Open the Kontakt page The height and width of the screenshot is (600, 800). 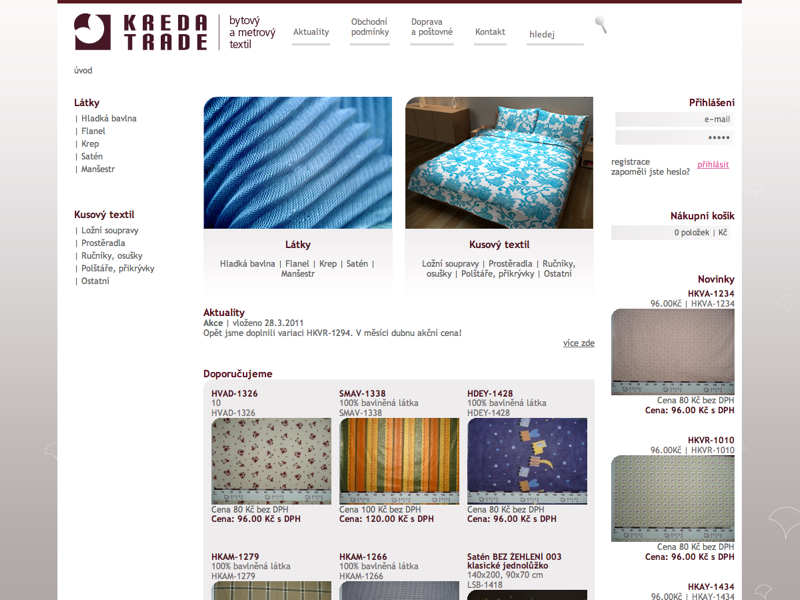pyautogui.click(x=490, y=32)
